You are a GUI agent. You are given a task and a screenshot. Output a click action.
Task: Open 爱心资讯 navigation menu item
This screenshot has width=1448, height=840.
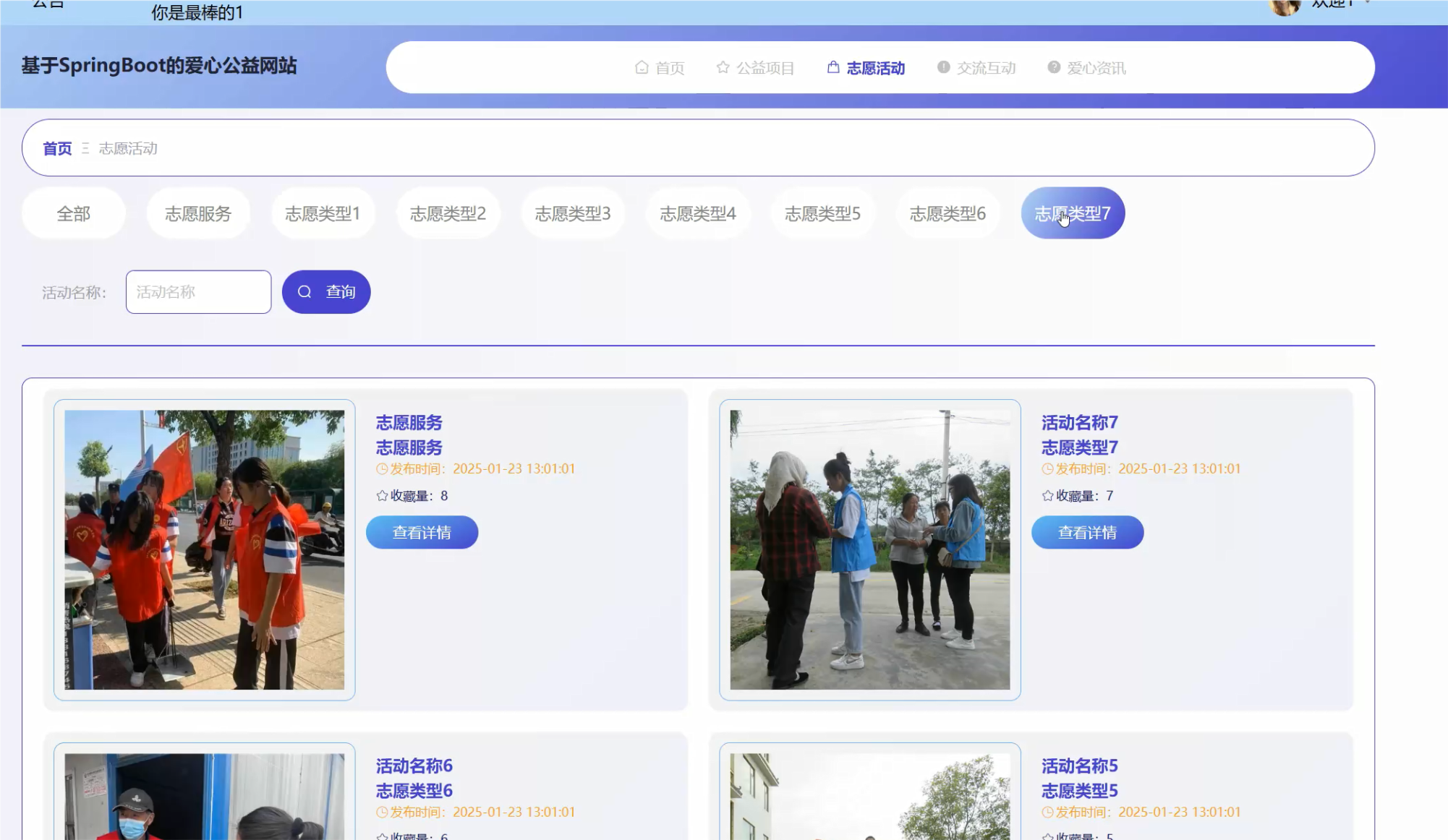coord(1096,68)
